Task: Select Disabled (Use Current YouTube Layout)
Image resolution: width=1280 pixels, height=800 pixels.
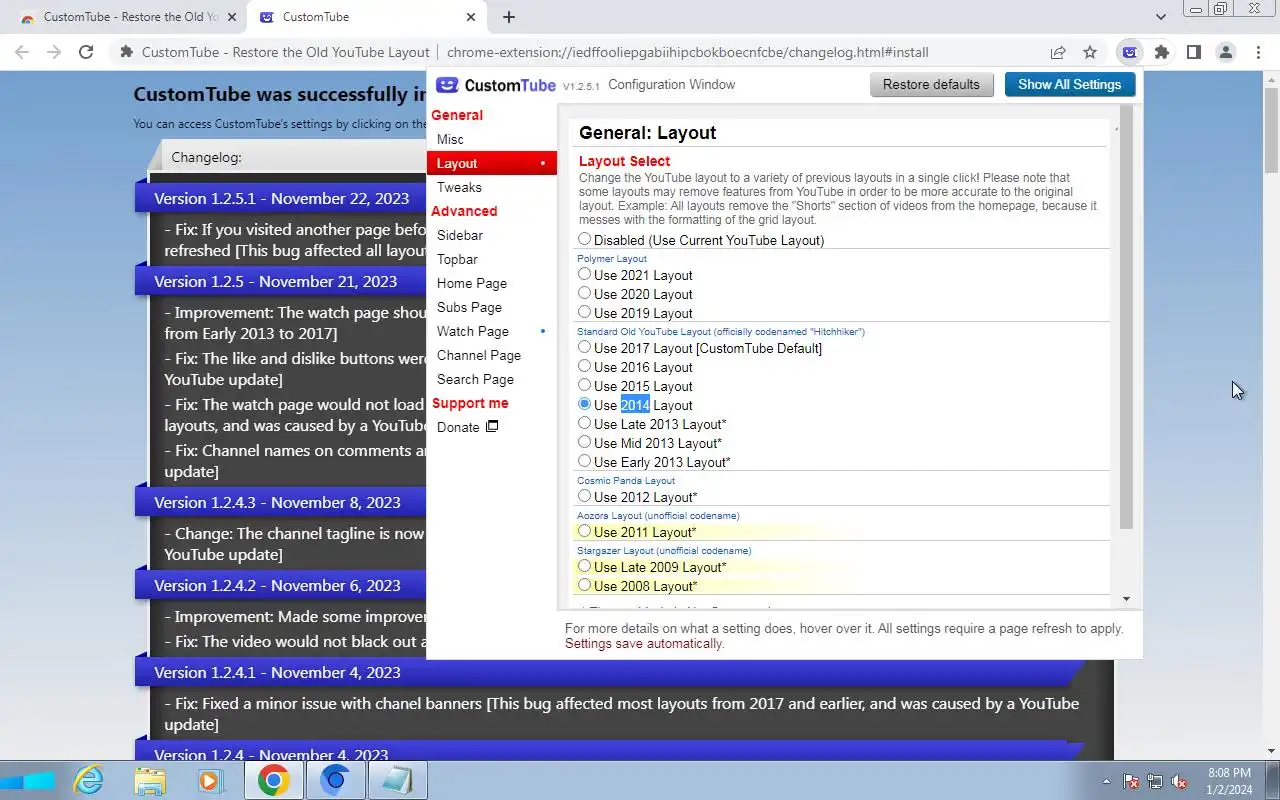Action: point(584,239)
